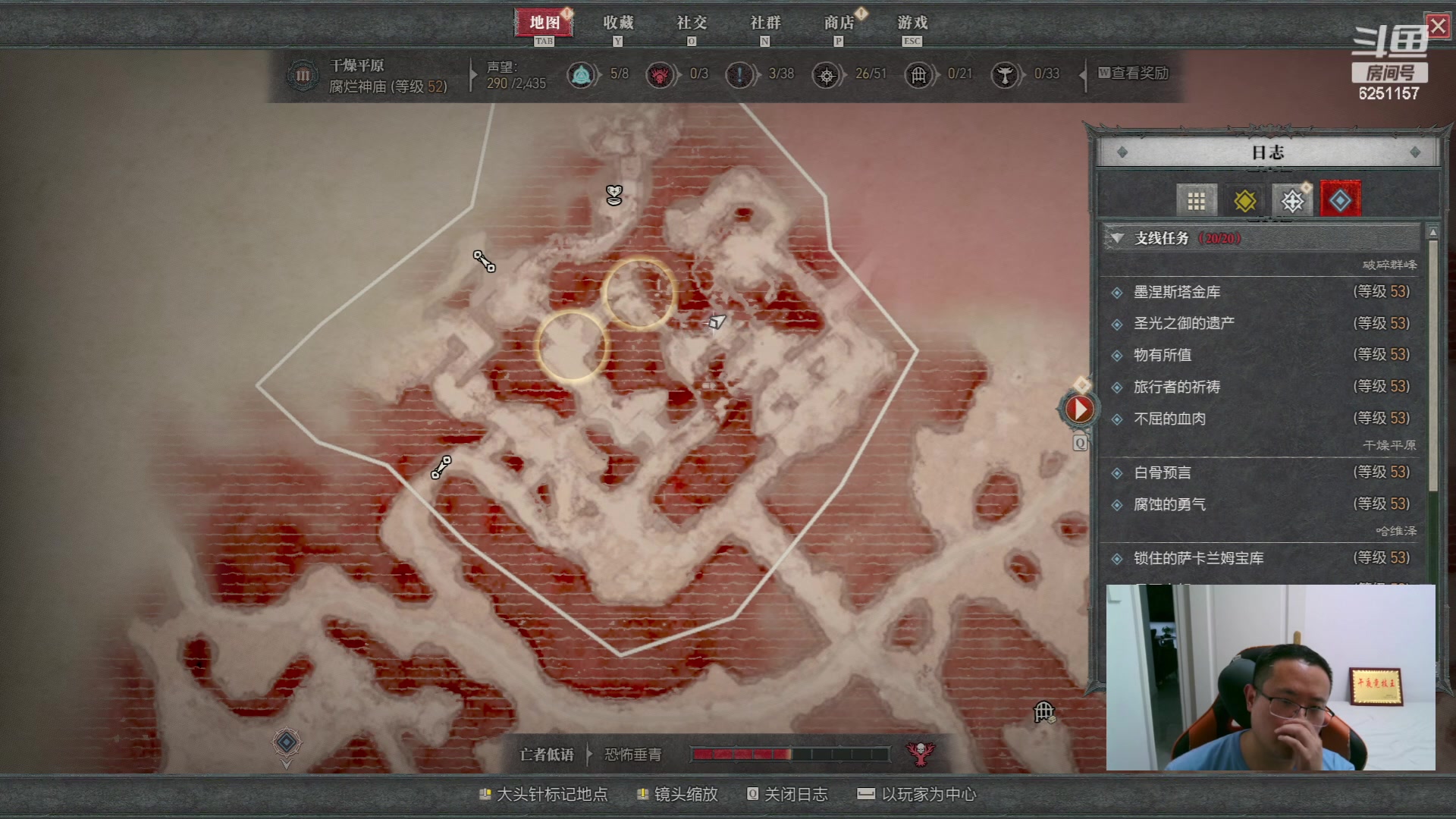
Task: Select the yellow diamond main quest filter
Action: click(x=1244, y=201)
